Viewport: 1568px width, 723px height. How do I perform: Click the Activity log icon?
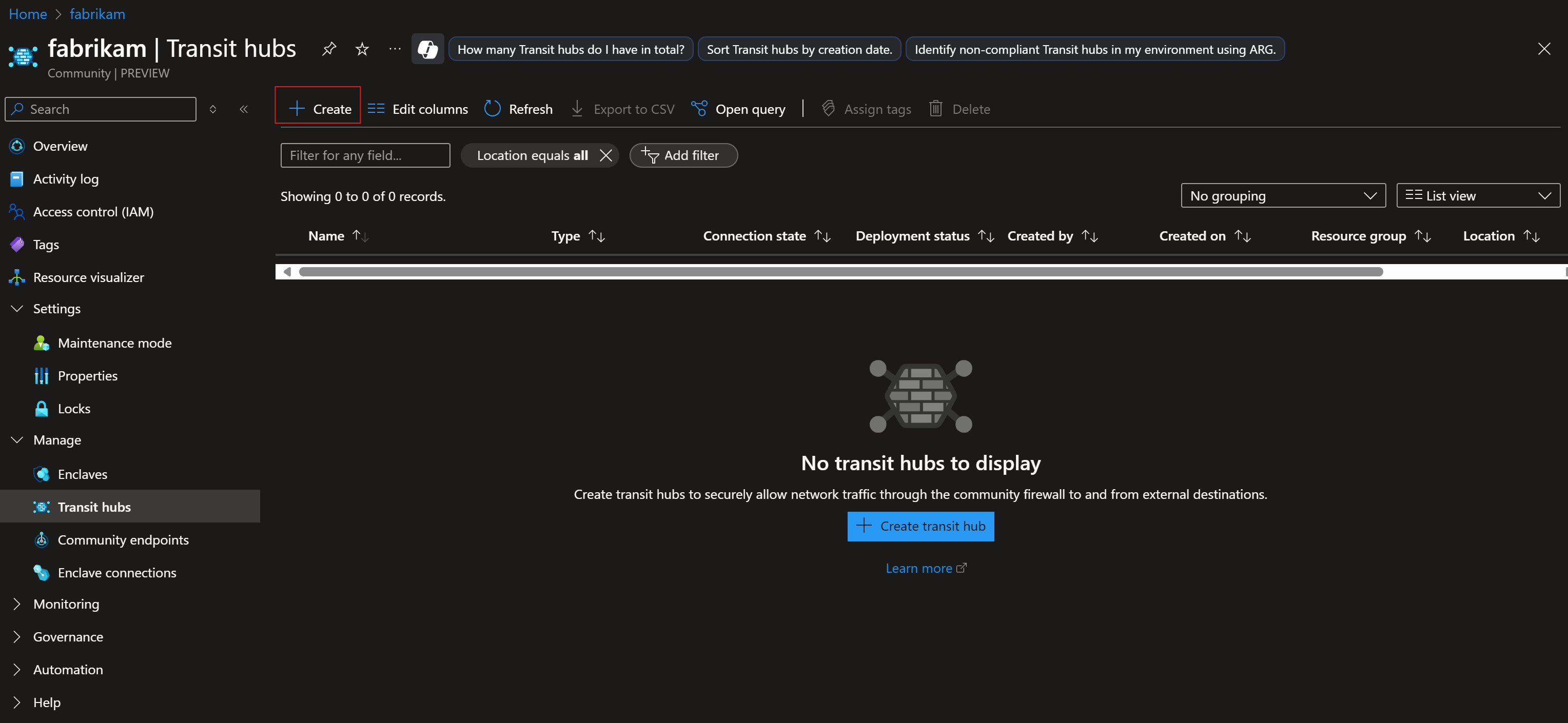[17, 179]
